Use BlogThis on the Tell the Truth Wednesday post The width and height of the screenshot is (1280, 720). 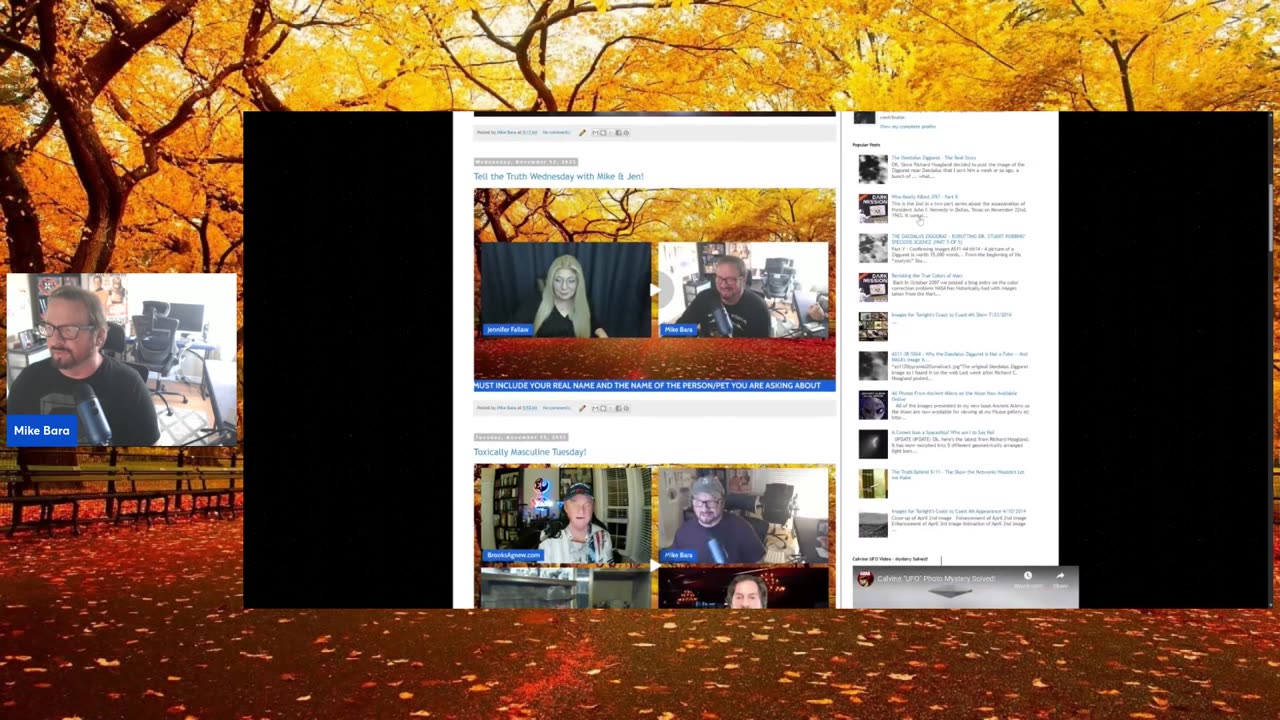click(x=603, y=408)
